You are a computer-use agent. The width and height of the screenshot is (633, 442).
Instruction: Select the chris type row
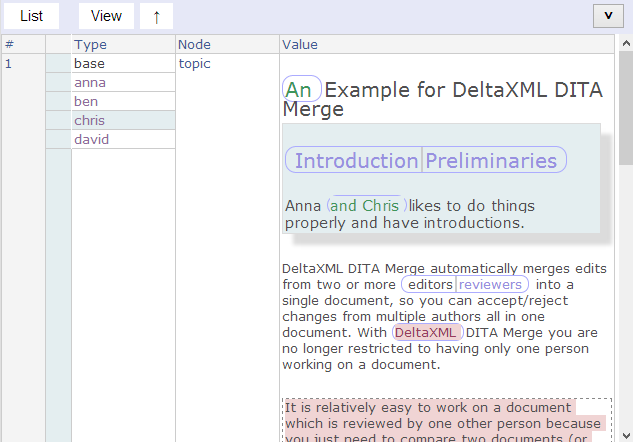(123, 120)
